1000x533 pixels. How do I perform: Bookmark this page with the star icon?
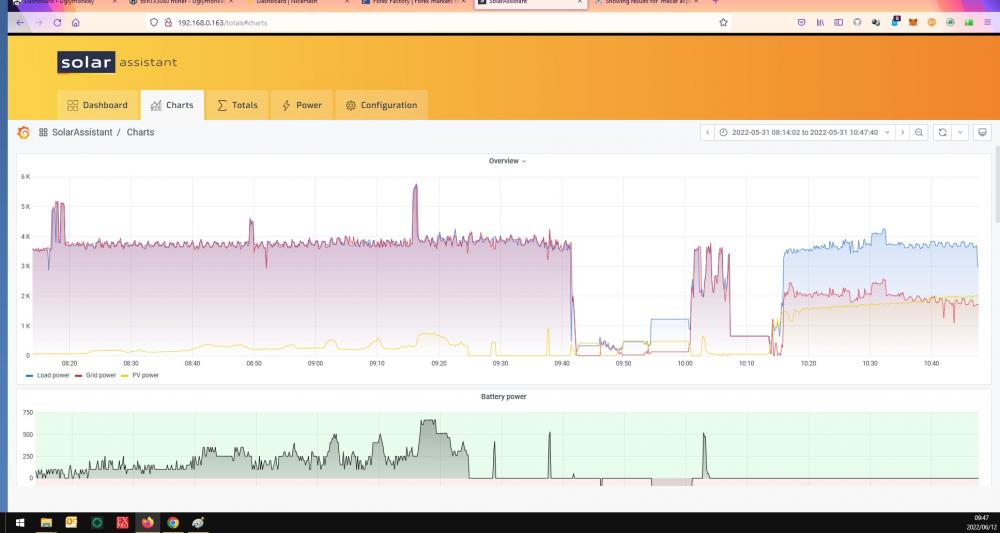tap(723, 22)
